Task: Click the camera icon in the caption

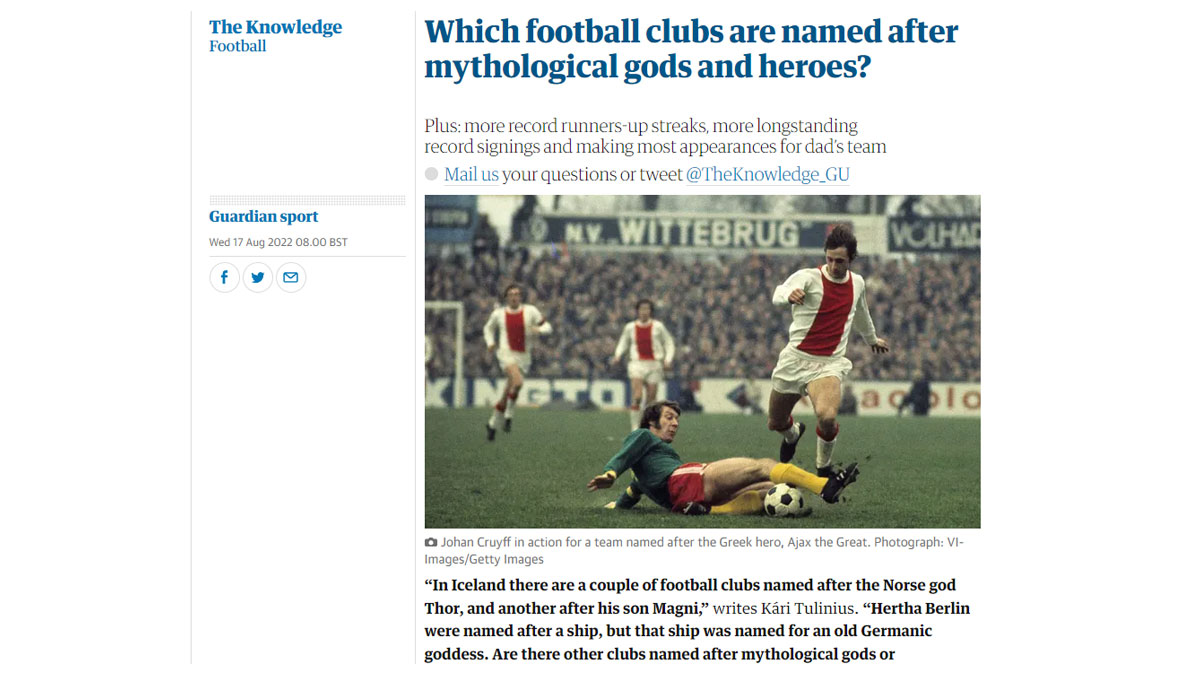Action: pos(431,542)
